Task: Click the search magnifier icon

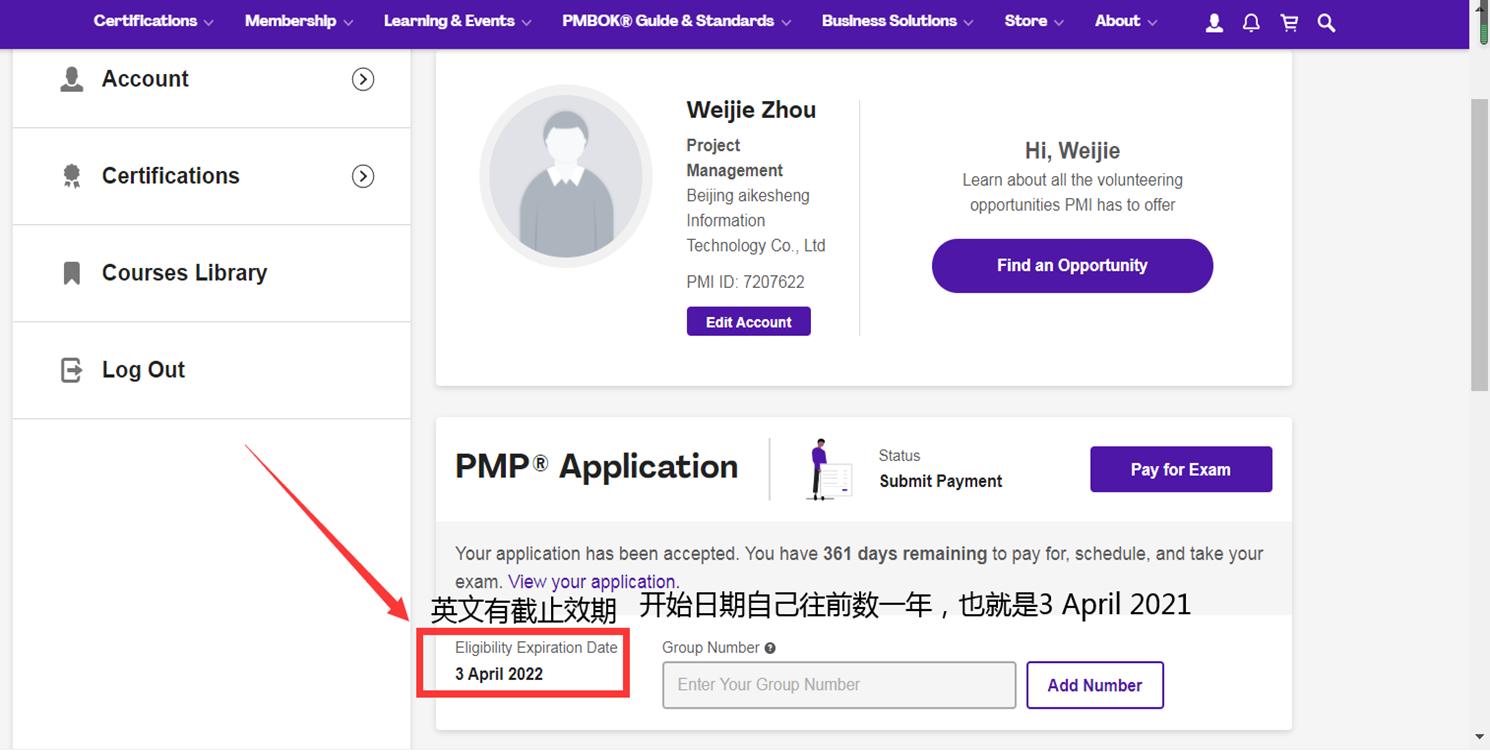Action: coord(1327,22)
